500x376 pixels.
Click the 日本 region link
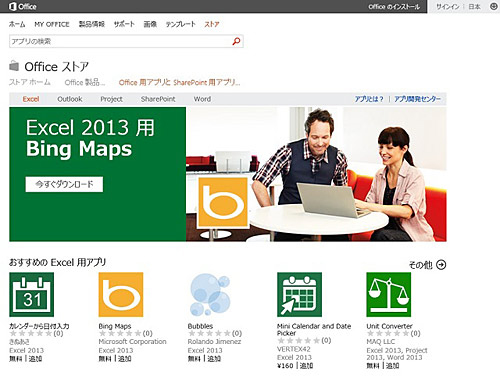[474, 6]
